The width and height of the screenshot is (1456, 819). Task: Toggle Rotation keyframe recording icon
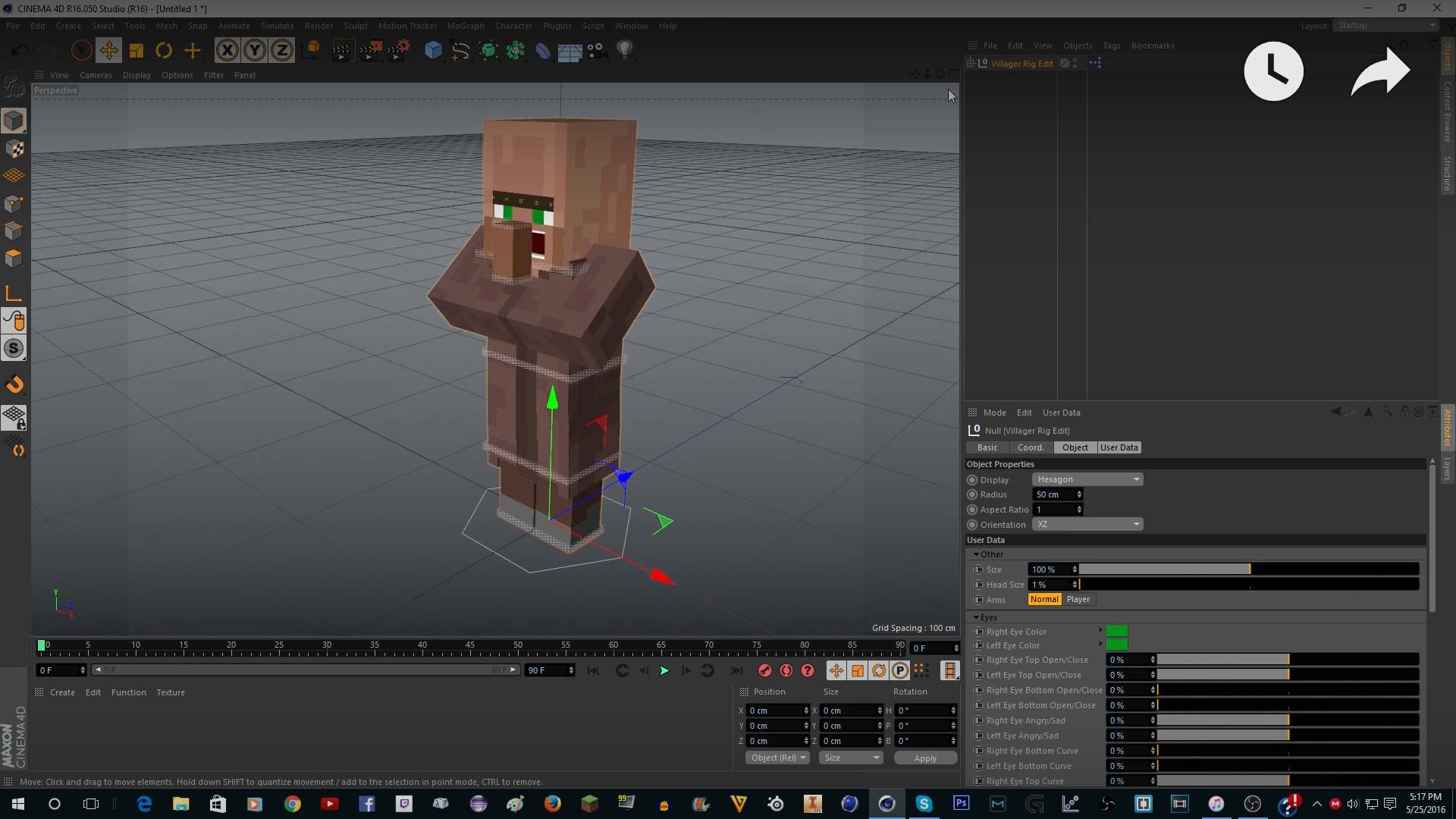(879, 670)
